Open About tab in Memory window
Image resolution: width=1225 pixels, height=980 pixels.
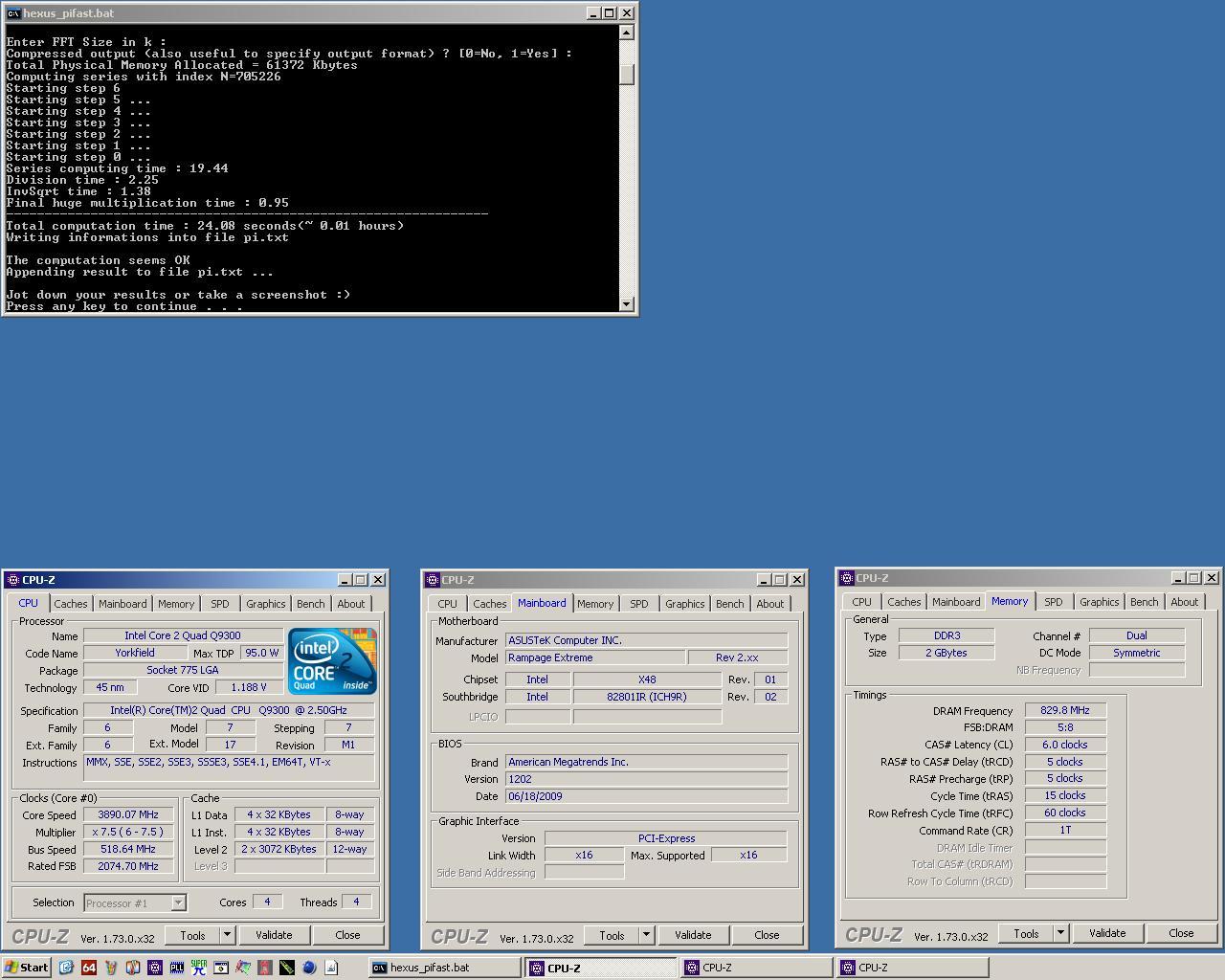1185,602
